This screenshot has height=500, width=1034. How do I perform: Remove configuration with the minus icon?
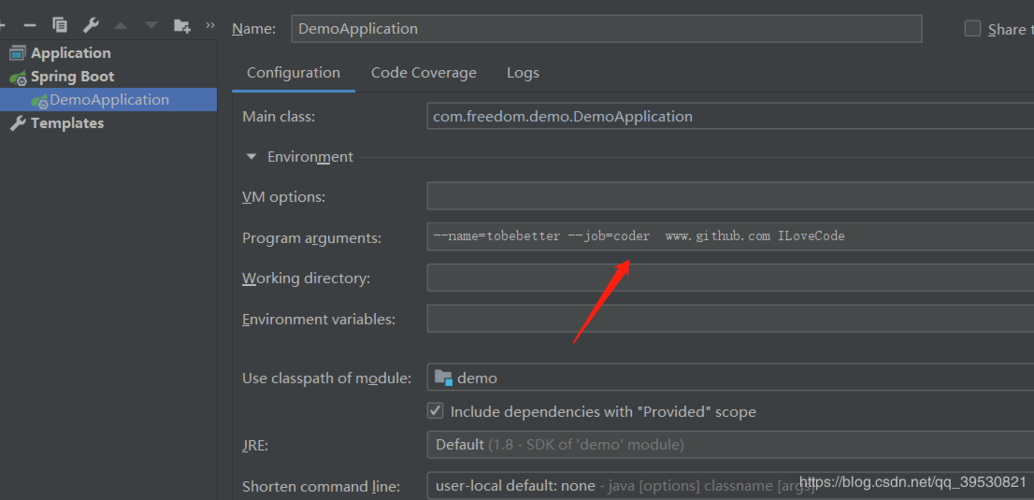click(x=30, y=26)
